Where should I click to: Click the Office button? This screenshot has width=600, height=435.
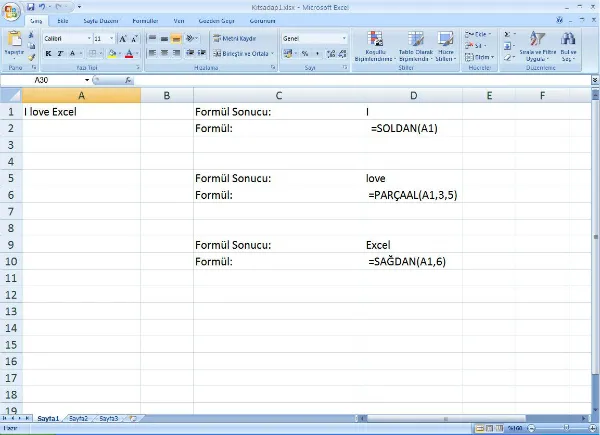click(12, 10)
